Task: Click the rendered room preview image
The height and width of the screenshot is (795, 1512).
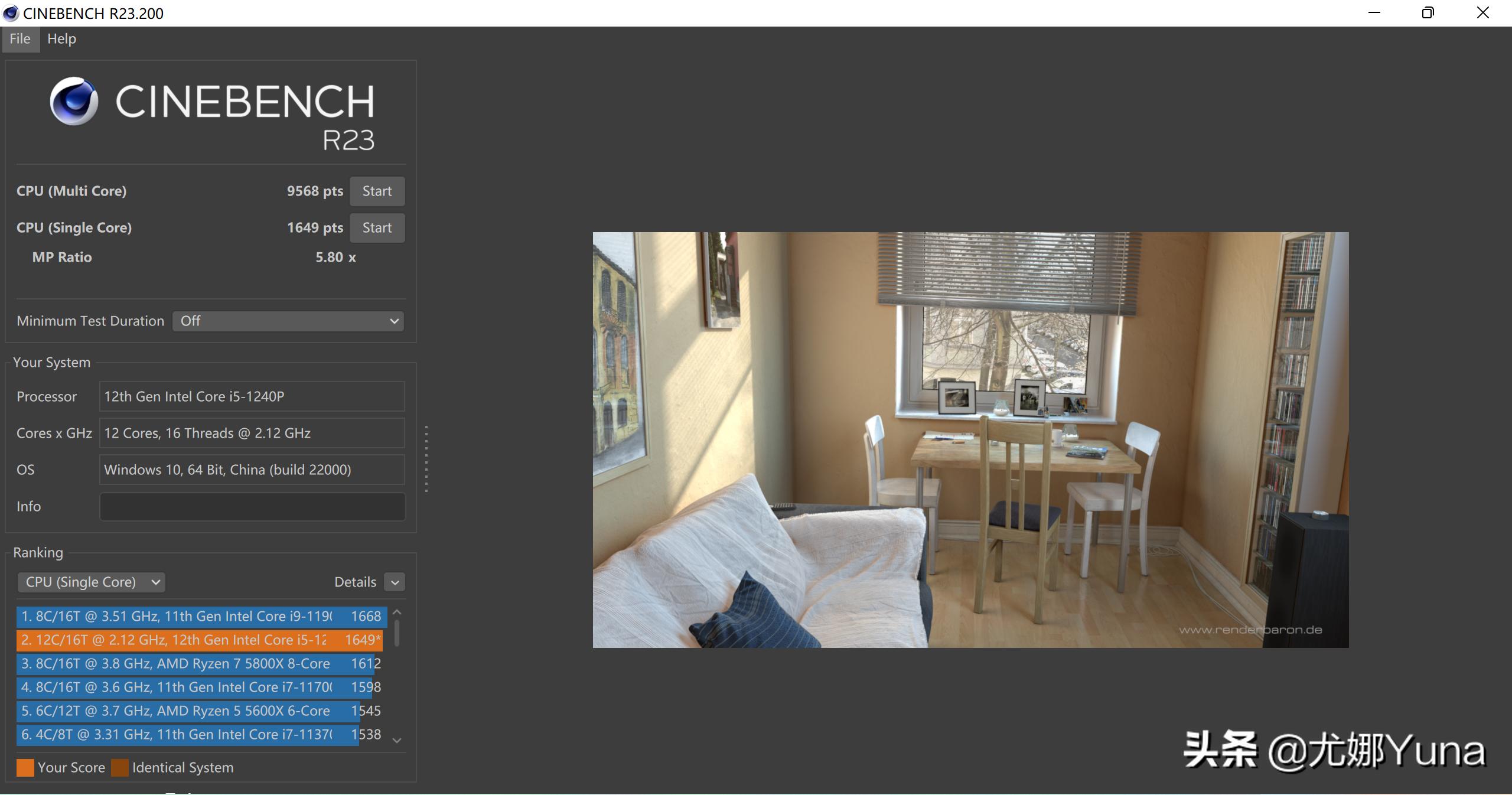Action: pos(970,439)
